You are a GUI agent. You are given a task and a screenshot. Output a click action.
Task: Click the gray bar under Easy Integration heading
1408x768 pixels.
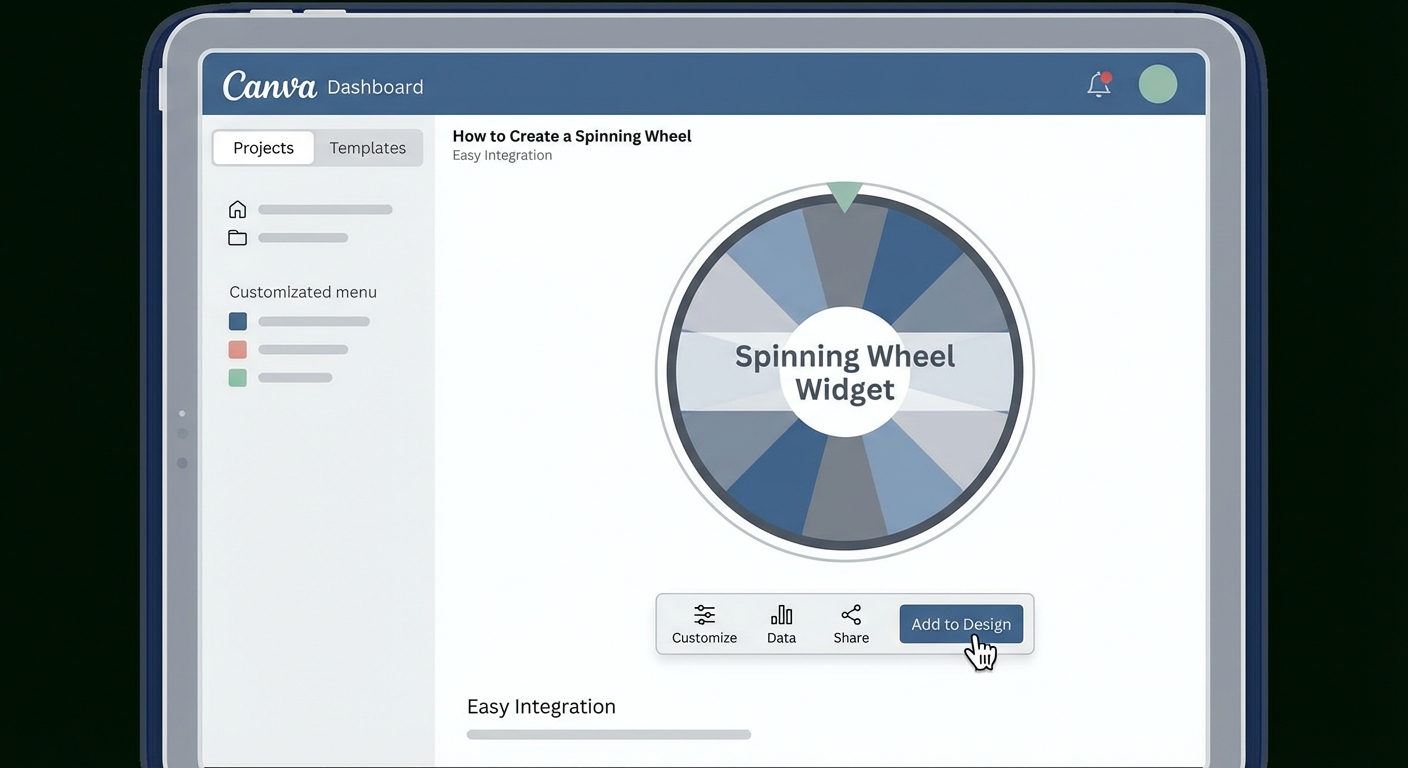tap(608, 735)
